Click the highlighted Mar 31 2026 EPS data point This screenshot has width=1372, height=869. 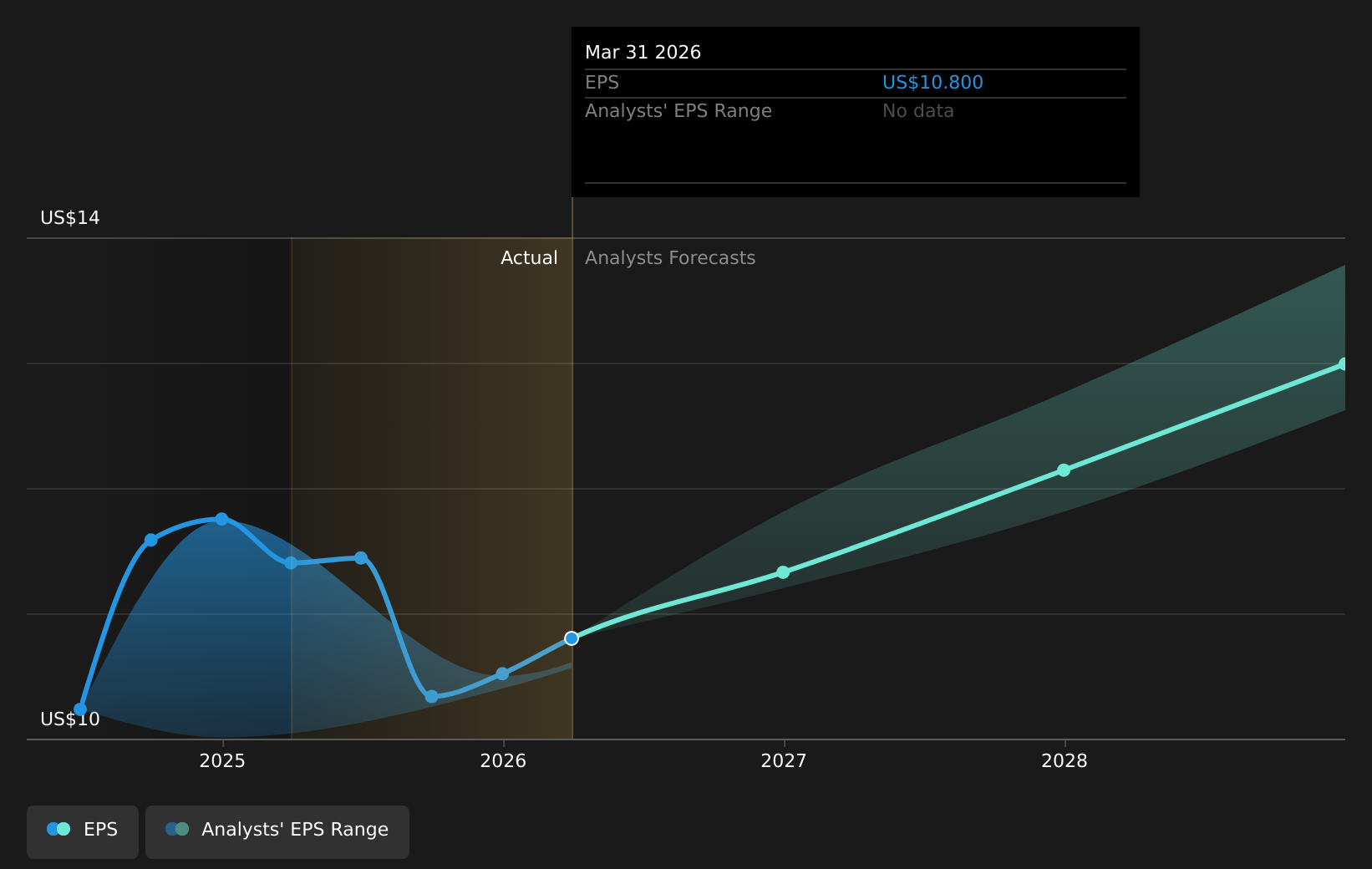coord(572,638)
